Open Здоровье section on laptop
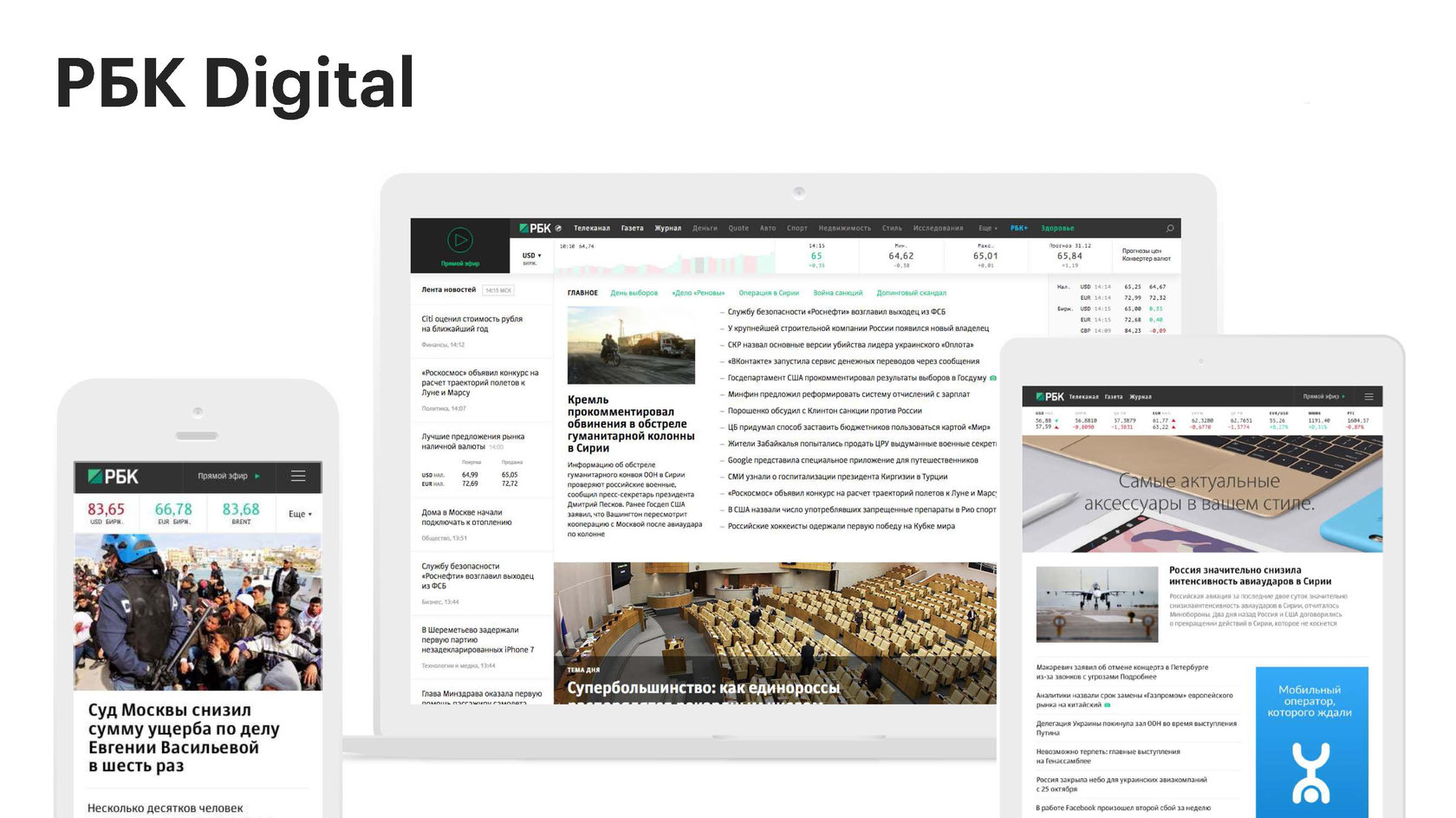The height and width of the screenshot is (818, 1456). (x=1057, y=229)
